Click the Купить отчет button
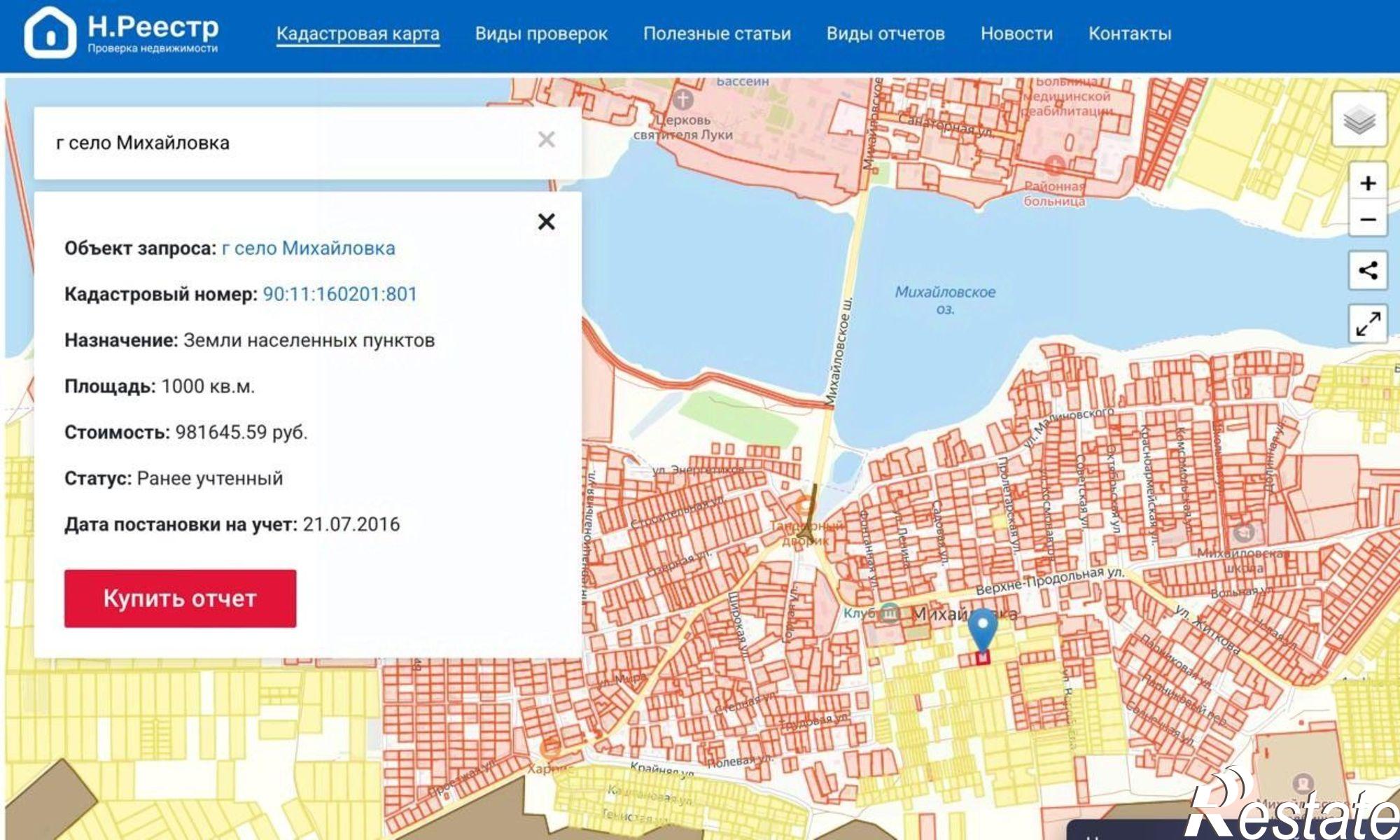1400x840 pixels. pyautogui.click(x=180, y=598)
